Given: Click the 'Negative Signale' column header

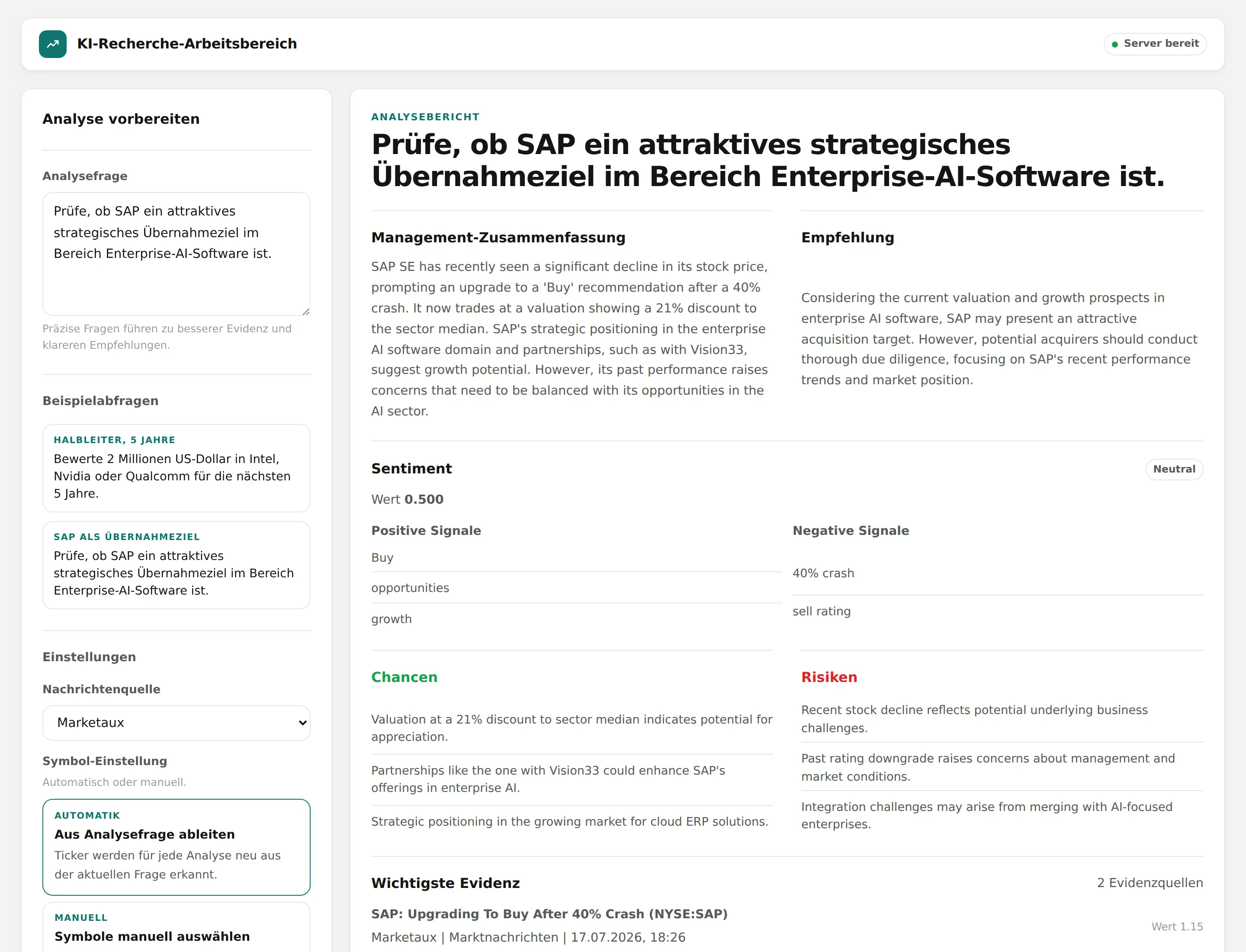Looking at the screenshot, I should (x=851, y=531).
